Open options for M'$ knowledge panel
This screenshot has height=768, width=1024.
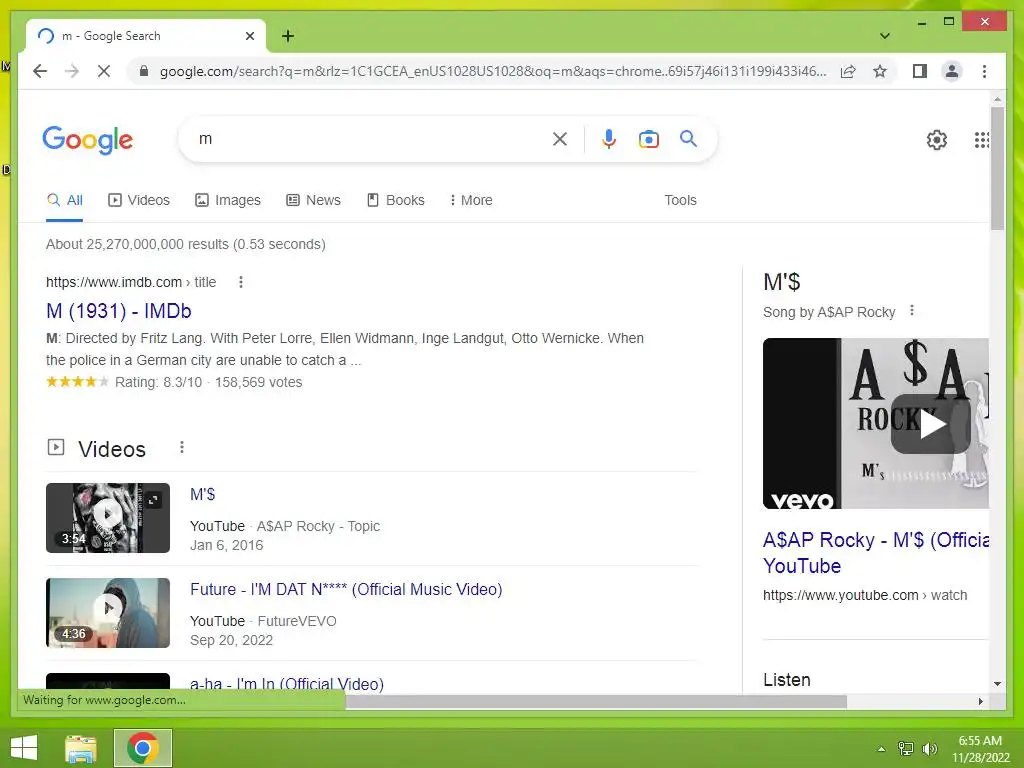912,311
